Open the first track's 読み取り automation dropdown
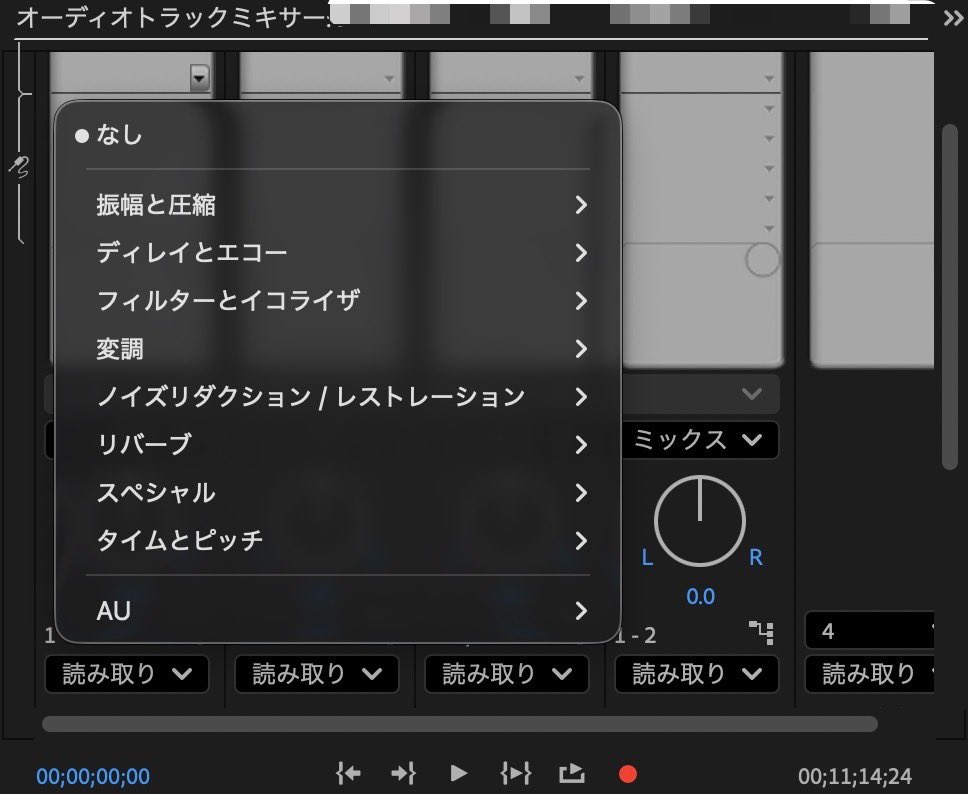The image size is (968, 794). [x=127, y=674]
